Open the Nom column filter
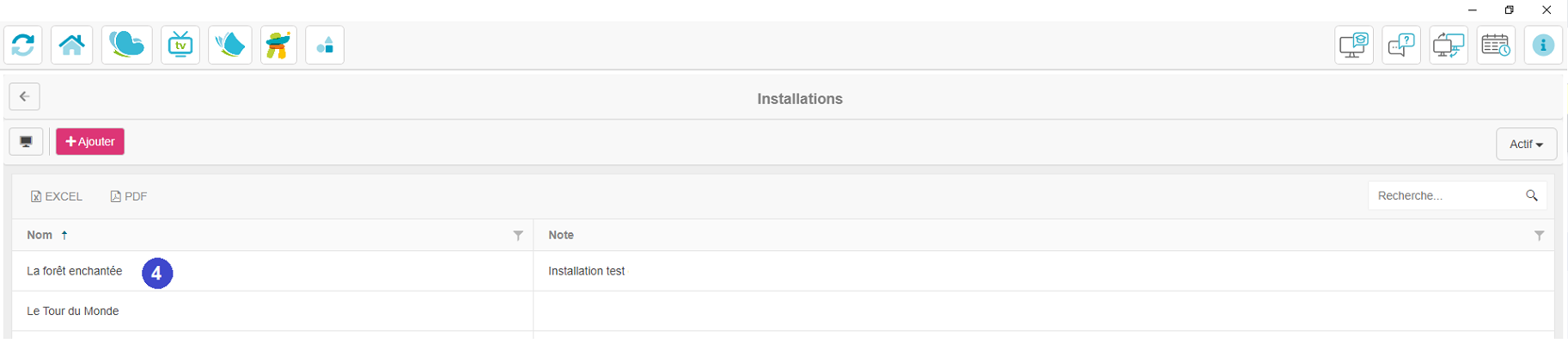Viewport: 1568px width, 351px height. pos(518,235)
